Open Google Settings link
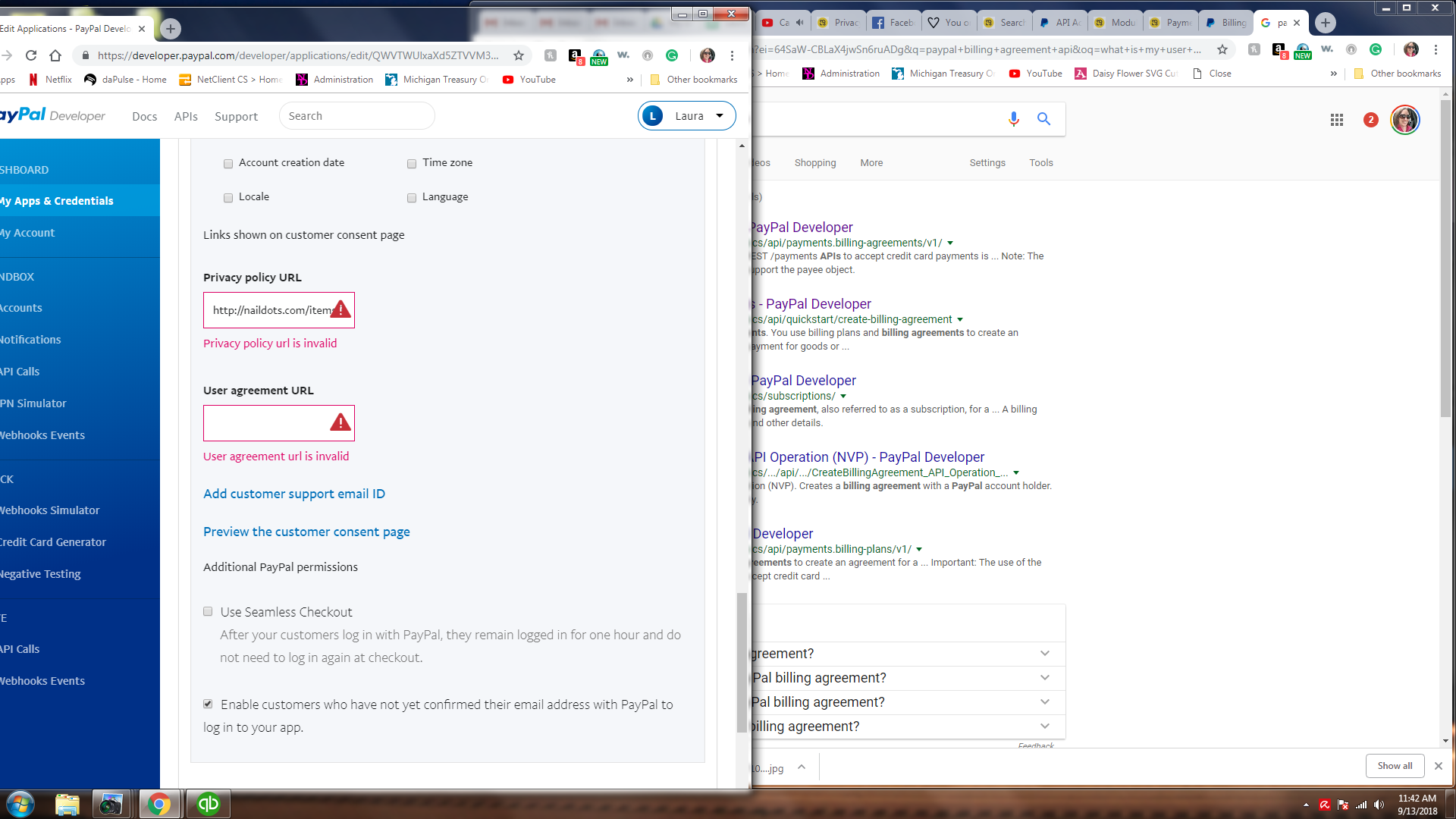Viewport: 1456px width, 819px height. point(987,163)
